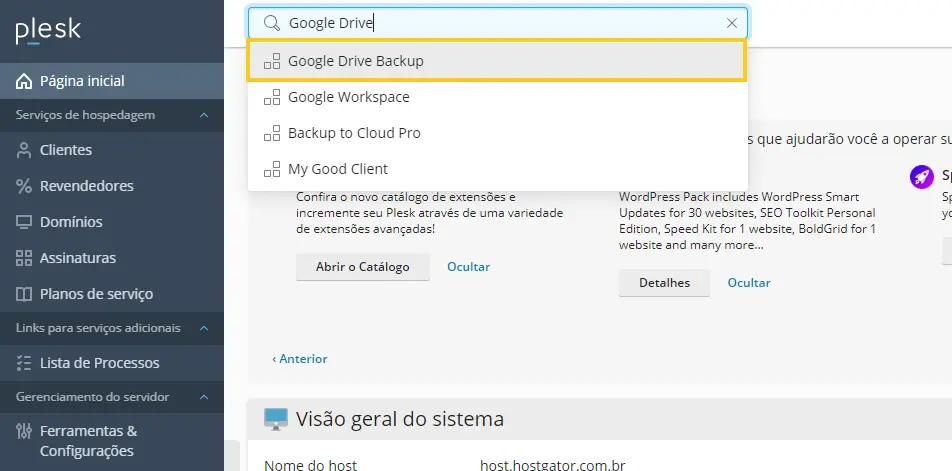The height and width of the screenshot is (471, 952).
Task: Collapse Serviços de hospedagem section
Action: point(204,115)
